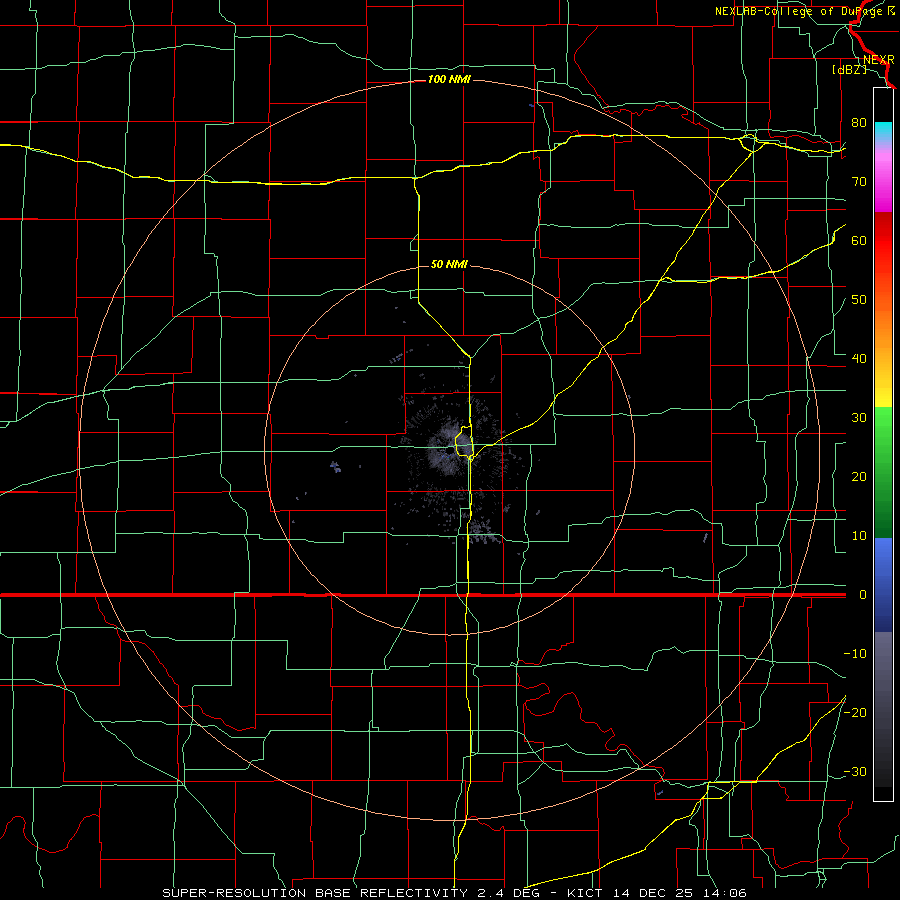Click the magenta band of the color scale

[883, 184]
